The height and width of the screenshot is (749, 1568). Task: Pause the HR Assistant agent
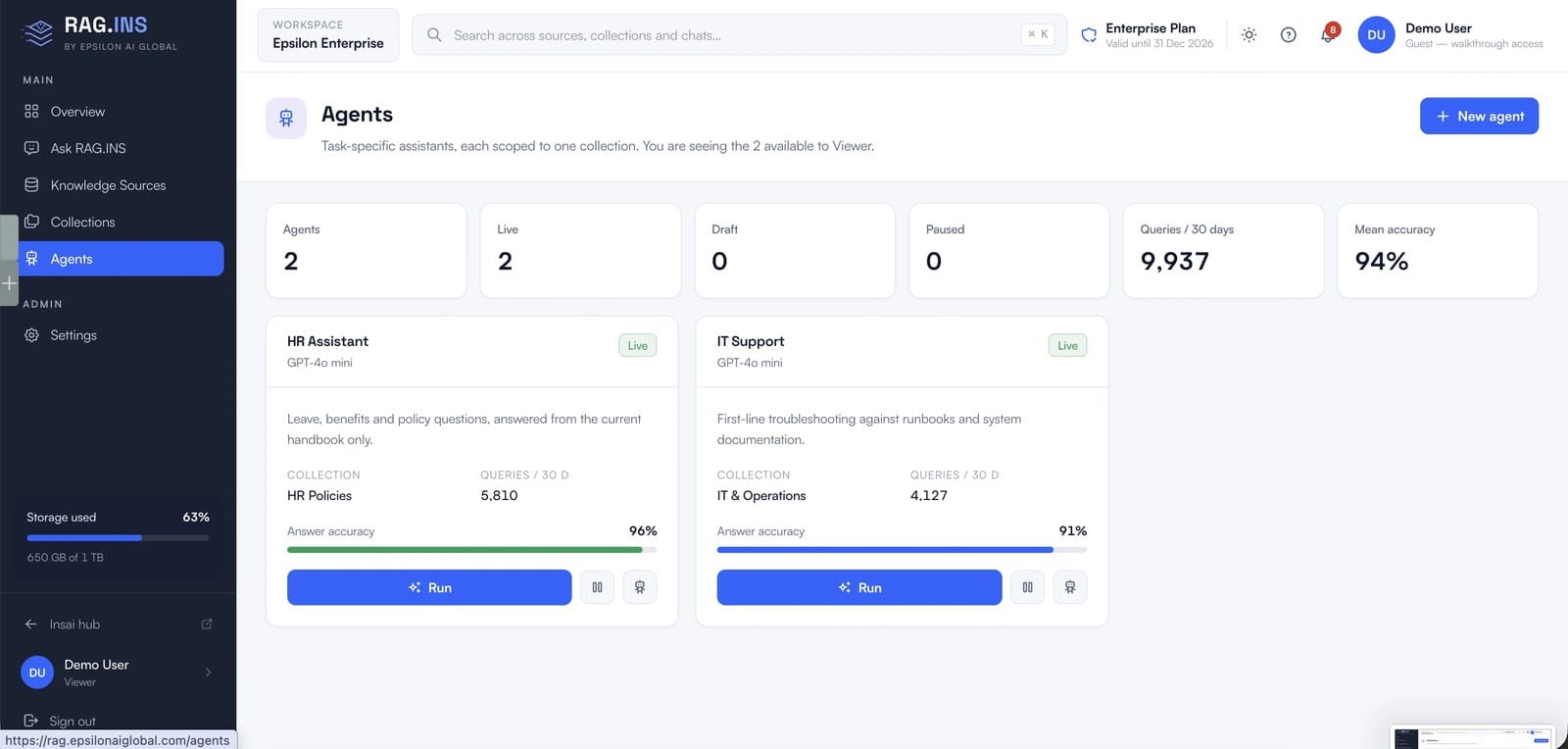point(598,587)
